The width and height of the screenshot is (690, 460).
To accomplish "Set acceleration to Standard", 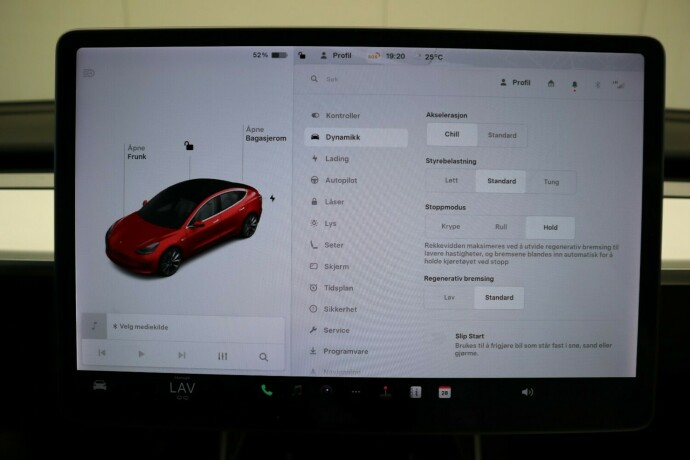I will pyautogui.click(x=502, y=135).
